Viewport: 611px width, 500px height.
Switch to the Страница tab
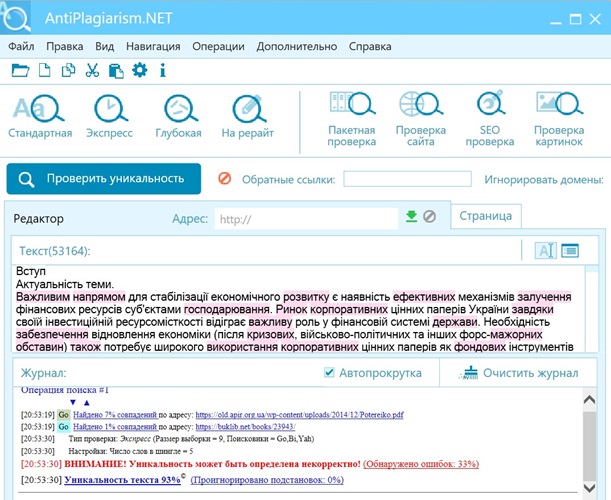coord(486,216)
